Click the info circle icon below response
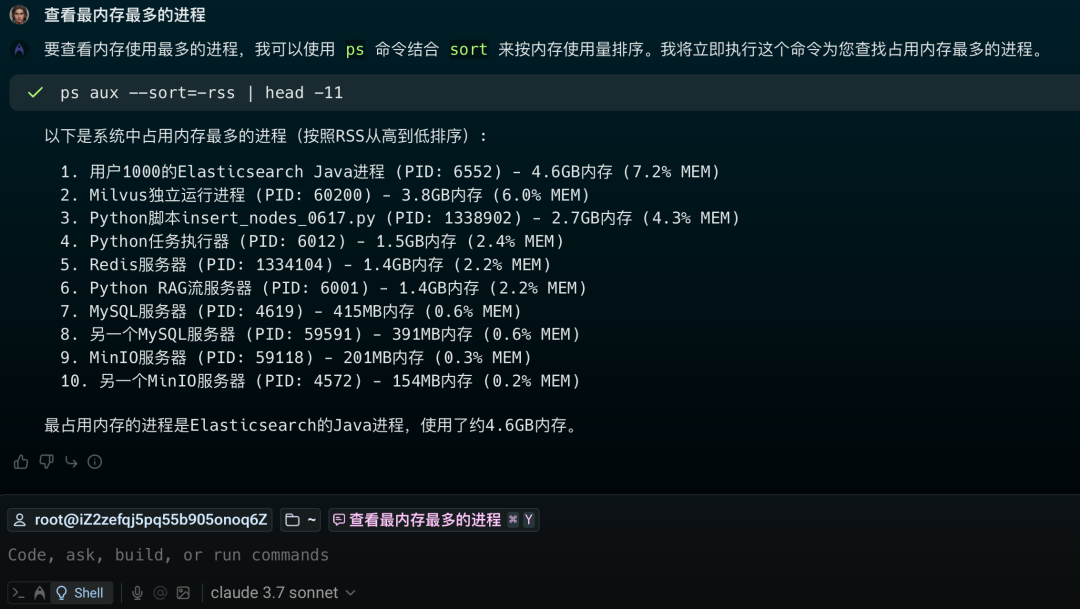The width and height of the screenshot is (1080, 609). (95, 462)
